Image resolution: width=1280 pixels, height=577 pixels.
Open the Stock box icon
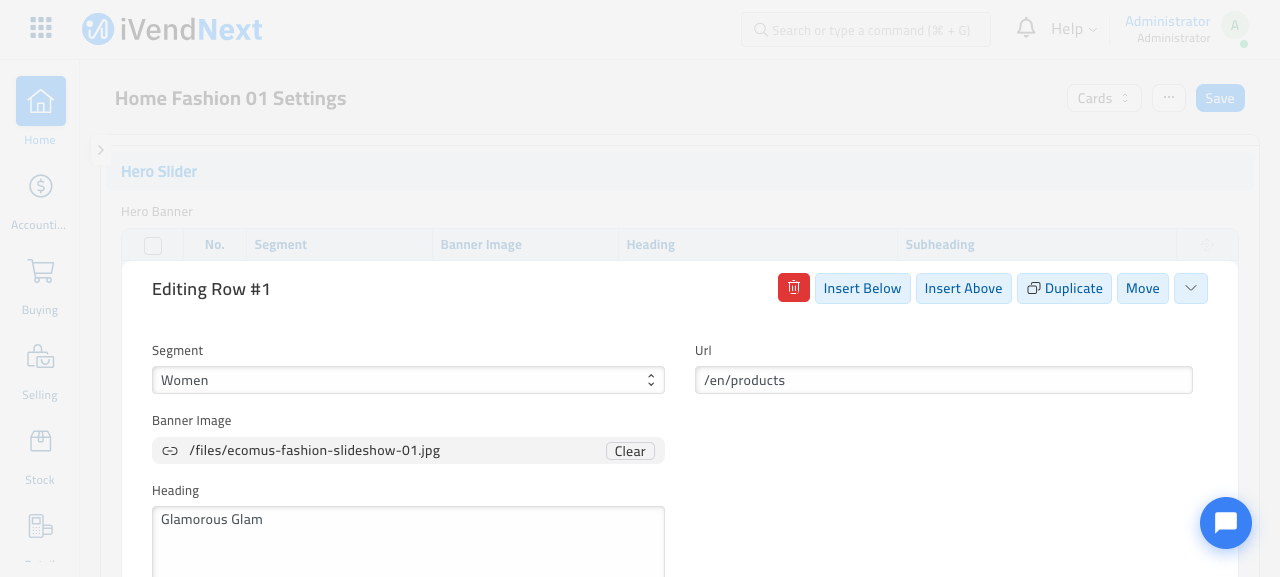coord(41,441)
